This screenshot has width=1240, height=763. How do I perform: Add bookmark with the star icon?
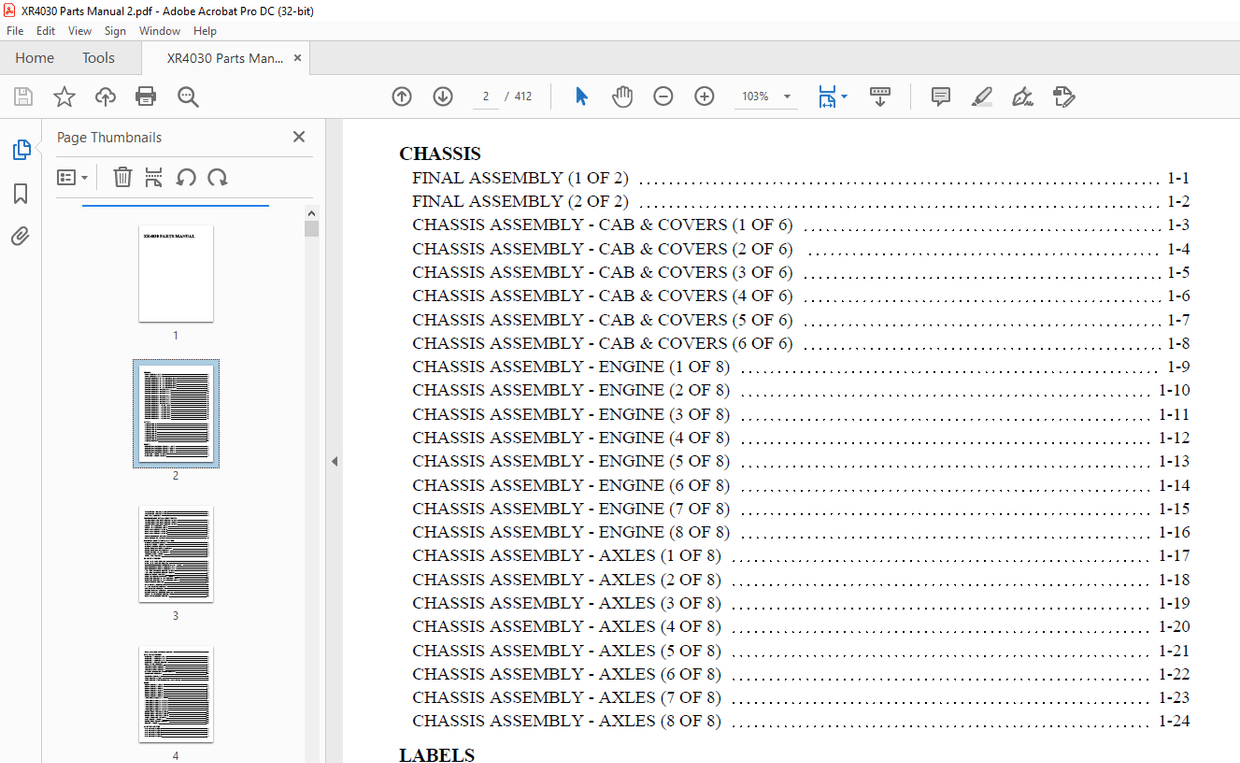pyautogui.click(x=64, y=96)
